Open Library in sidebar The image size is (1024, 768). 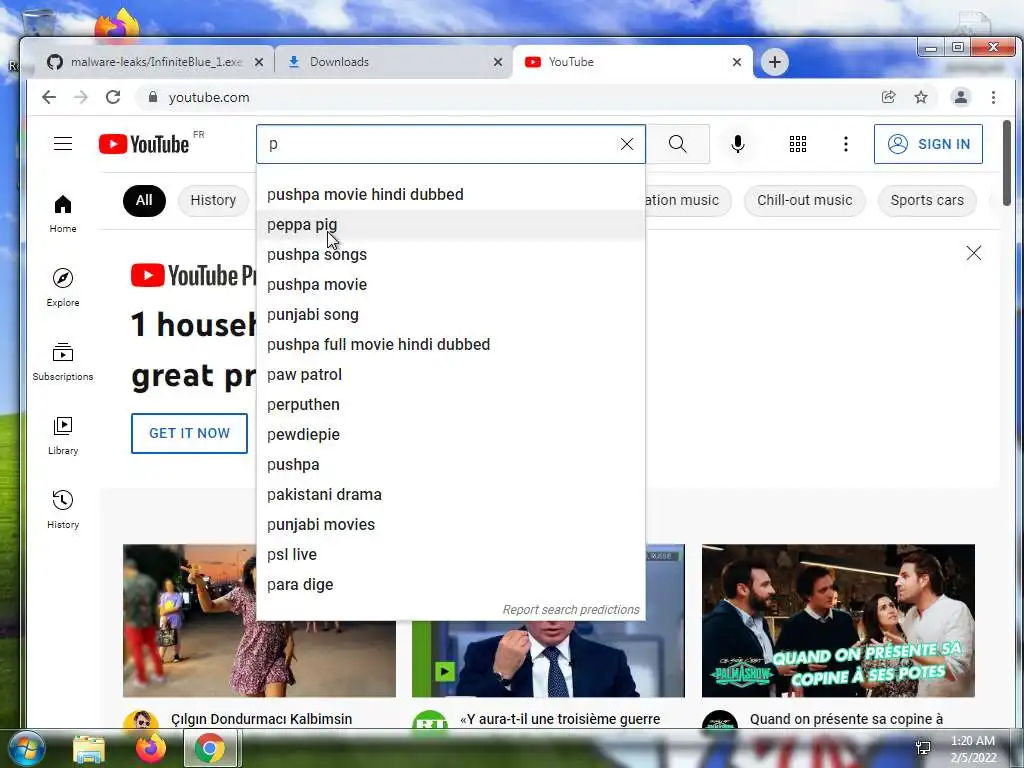click(x=63, y=436)
